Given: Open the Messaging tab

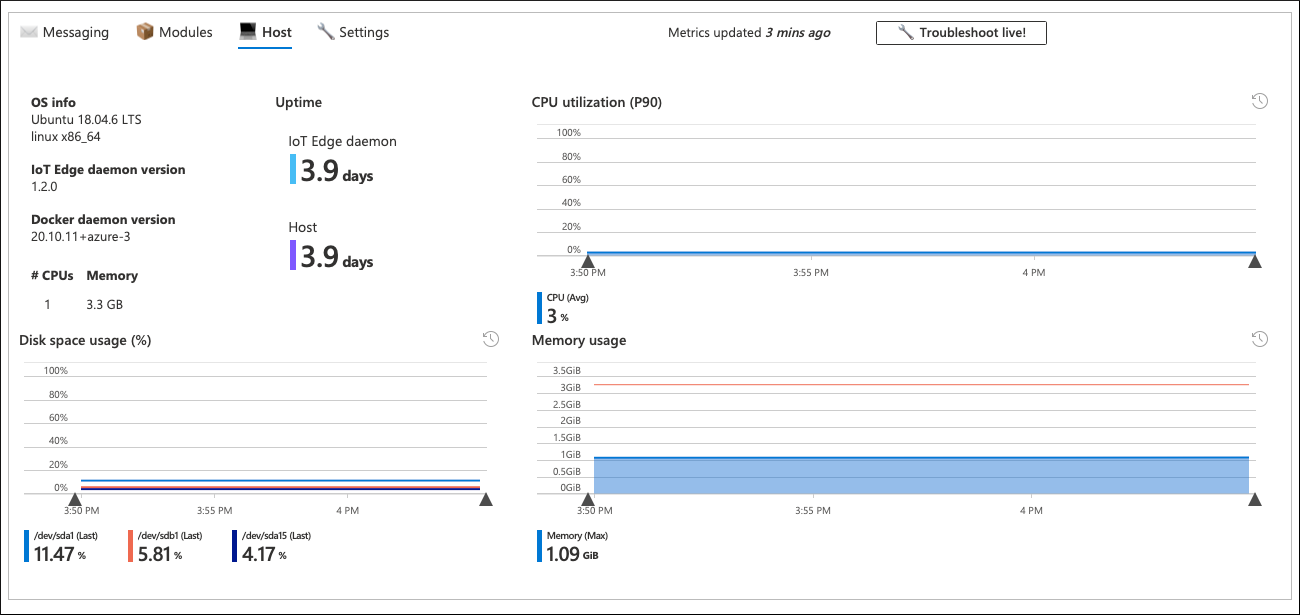Looking at the screenshot, I should tap(75, 32).
